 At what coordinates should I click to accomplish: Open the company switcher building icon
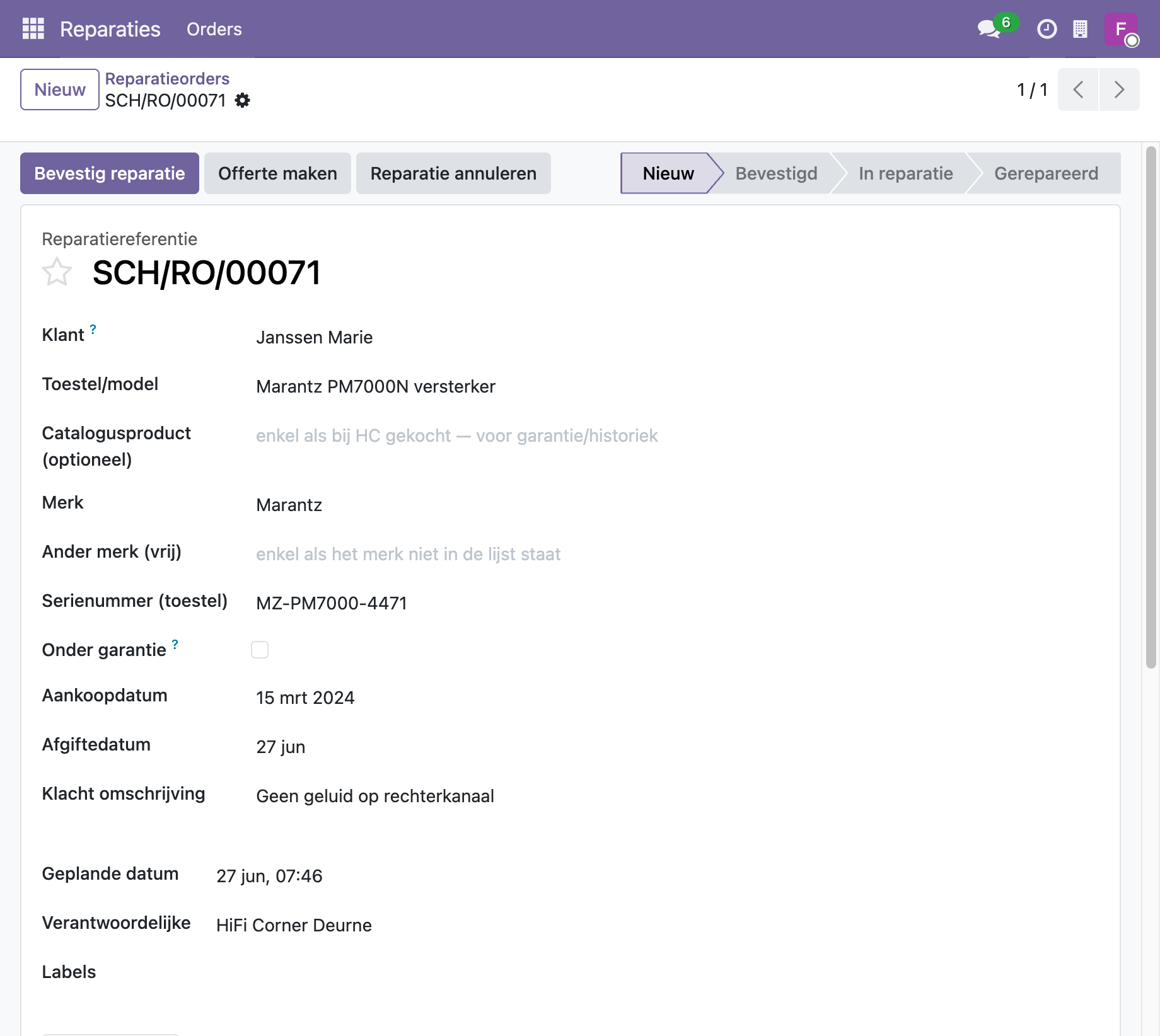[1080, 29]
